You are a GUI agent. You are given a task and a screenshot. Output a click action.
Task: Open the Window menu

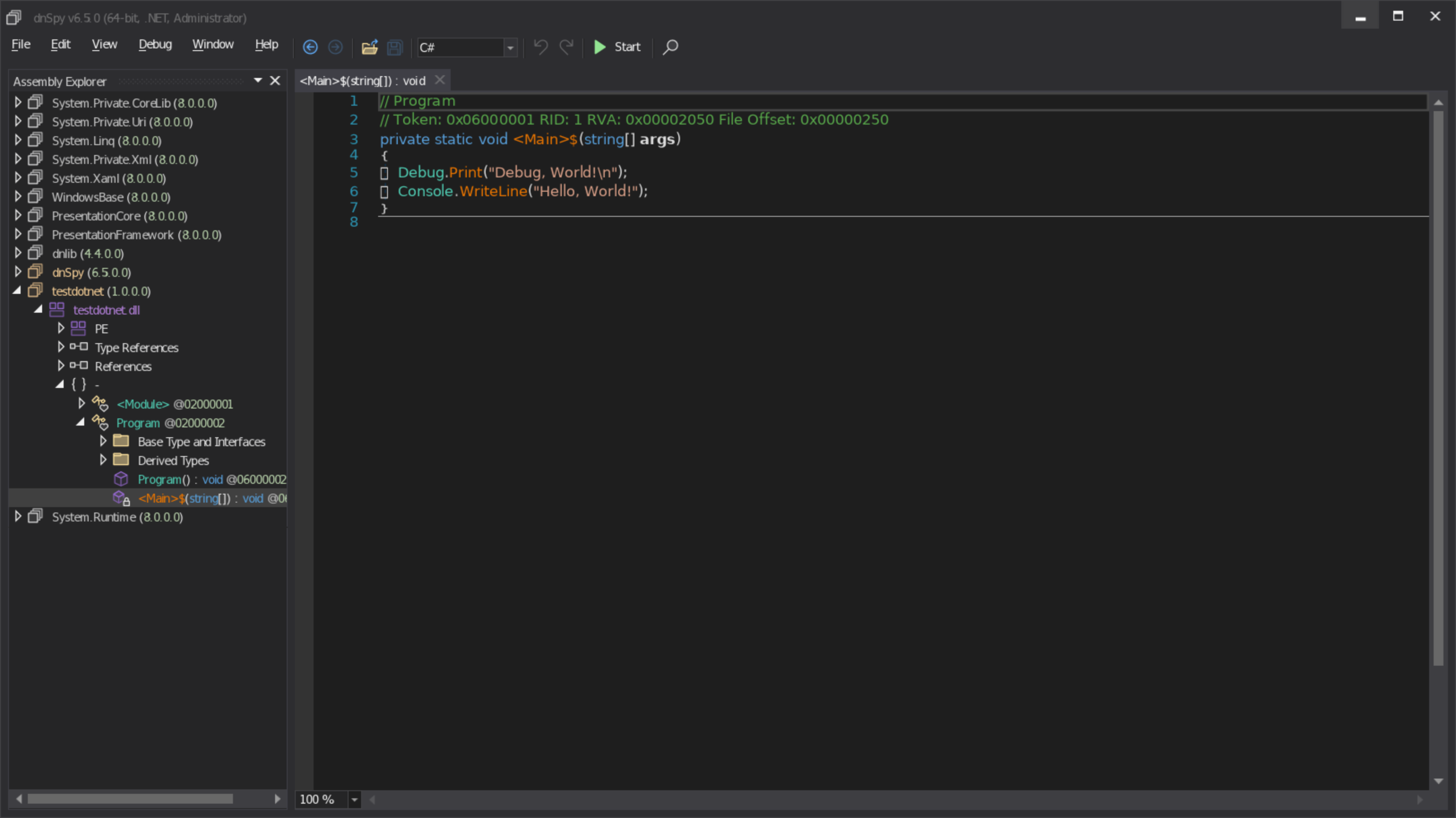pyautogui.click(x=212, y=44)
